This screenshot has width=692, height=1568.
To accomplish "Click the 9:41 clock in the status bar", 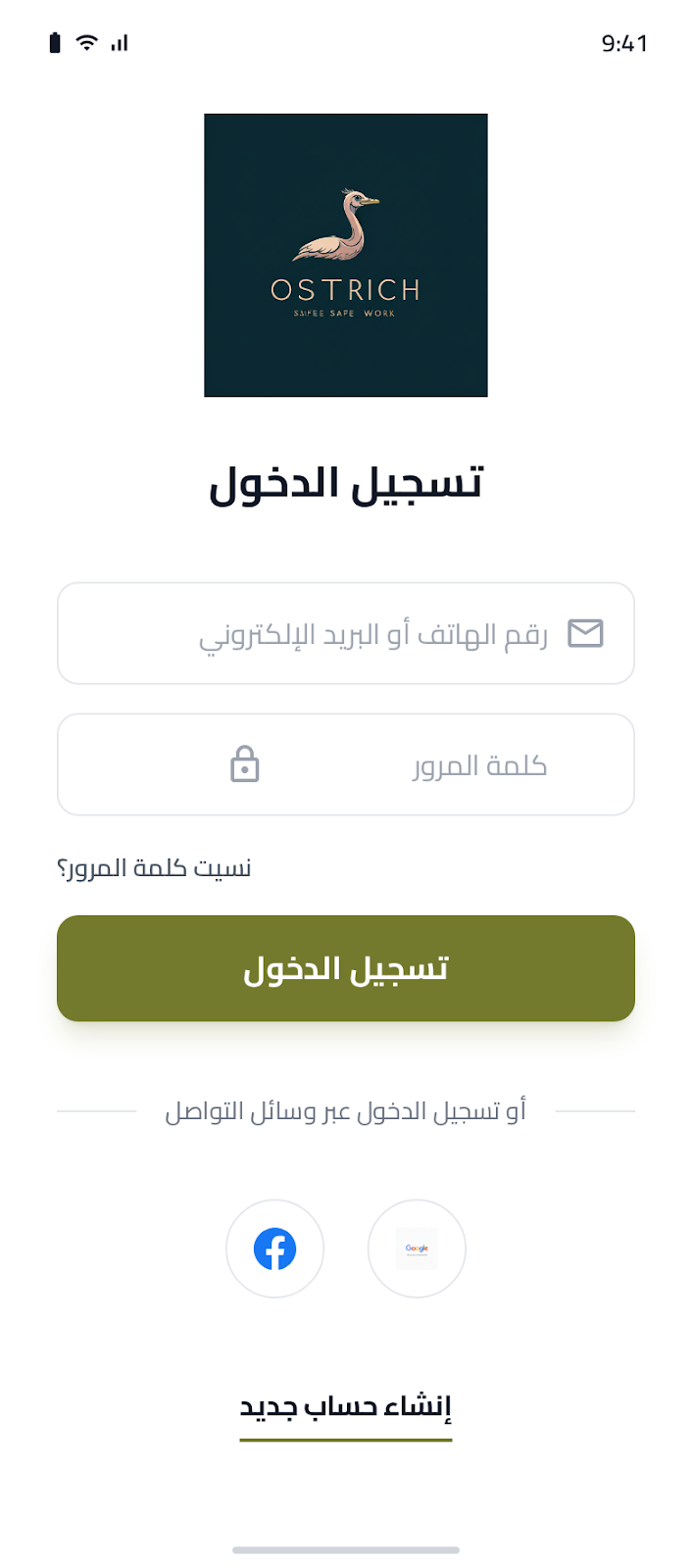I will (x=624, y=43).
